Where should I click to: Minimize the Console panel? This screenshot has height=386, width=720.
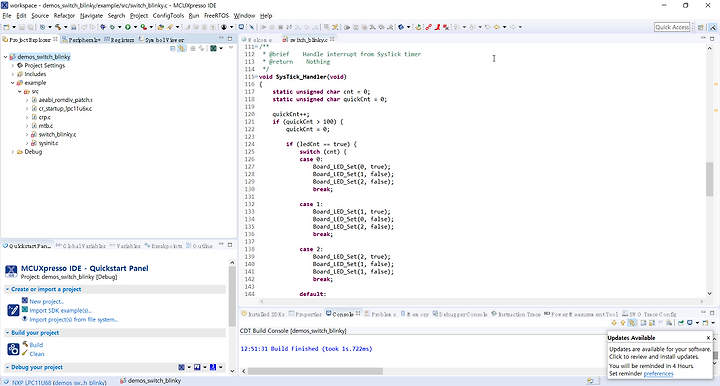tap(703, 313)
